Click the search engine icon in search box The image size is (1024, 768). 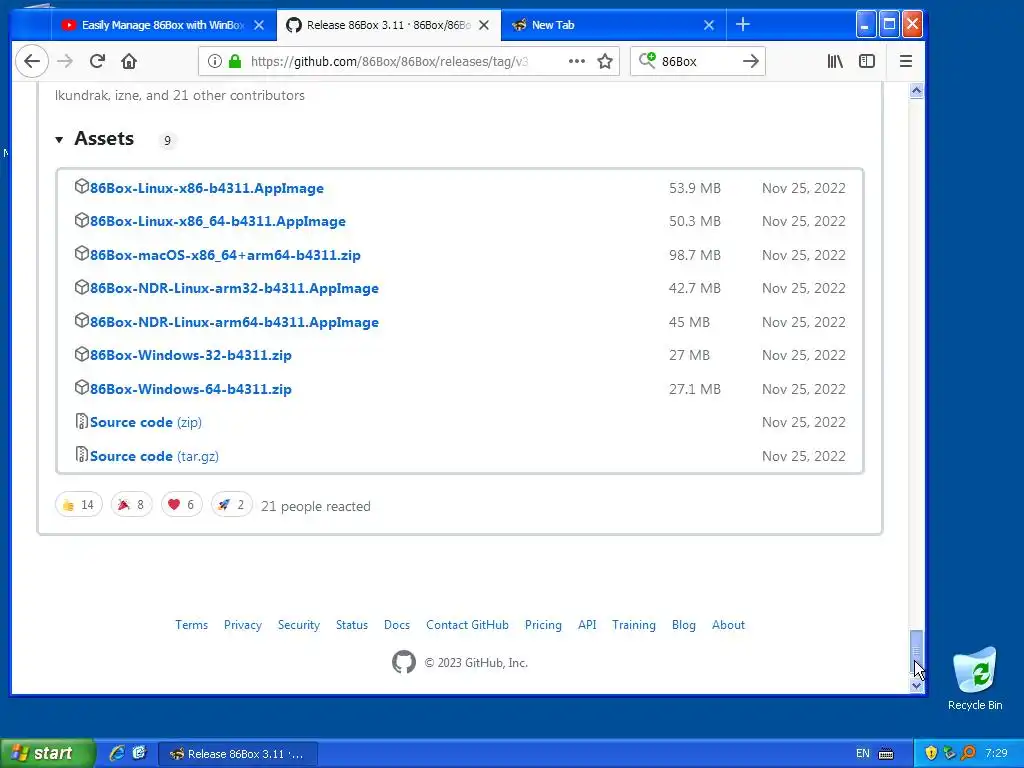[x=647, y=61]
